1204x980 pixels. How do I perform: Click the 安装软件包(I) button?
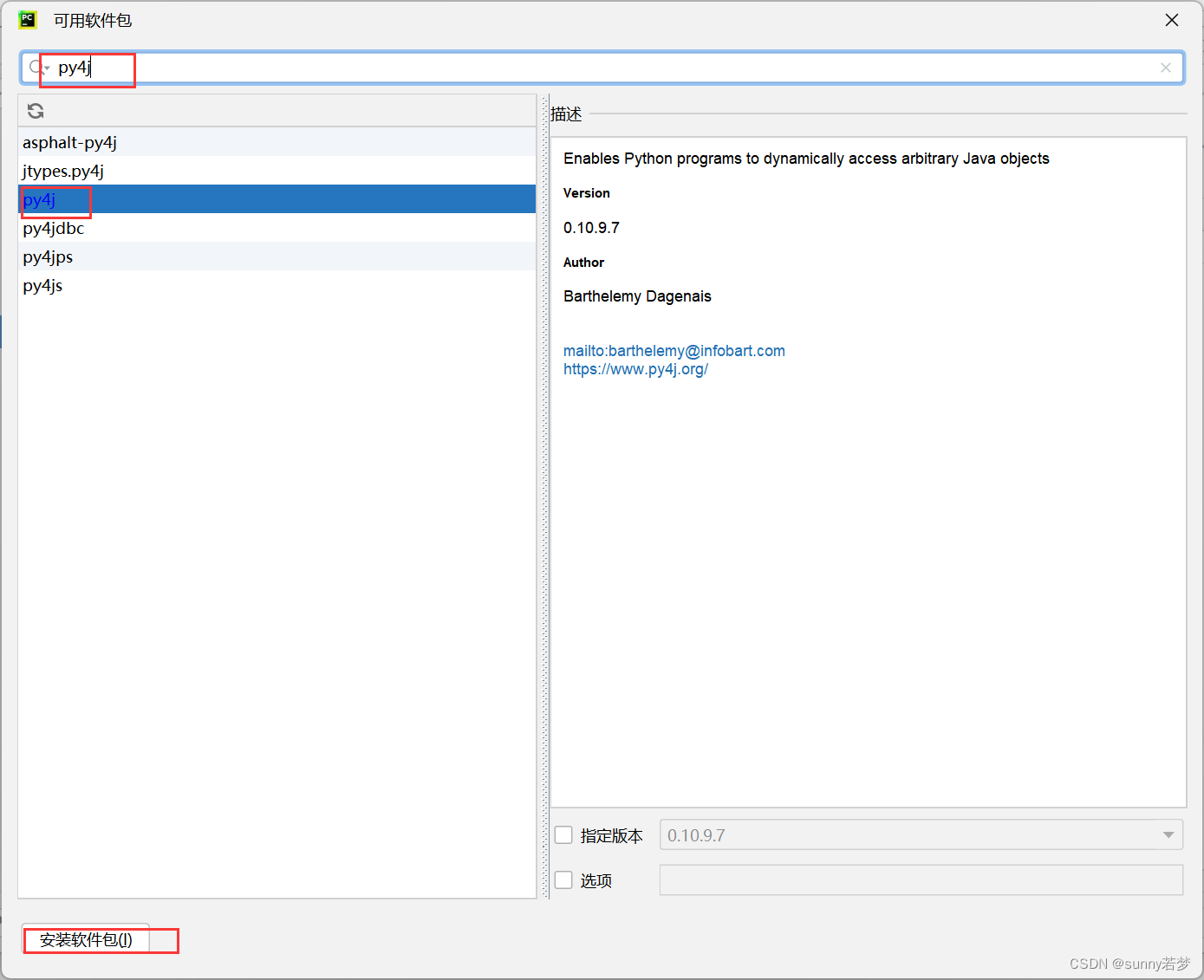[86, 939]
